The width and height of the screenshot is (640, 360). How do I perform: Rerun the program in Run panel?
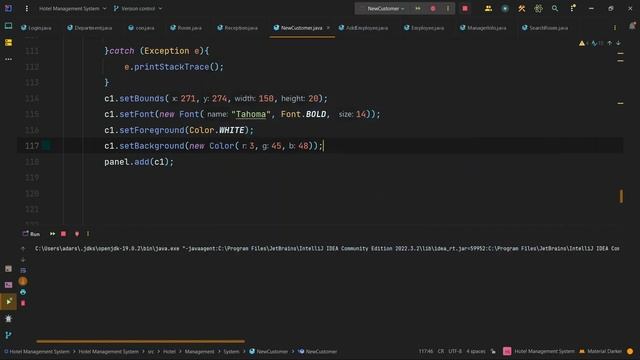pyautogui.click(x=52, y=234)
